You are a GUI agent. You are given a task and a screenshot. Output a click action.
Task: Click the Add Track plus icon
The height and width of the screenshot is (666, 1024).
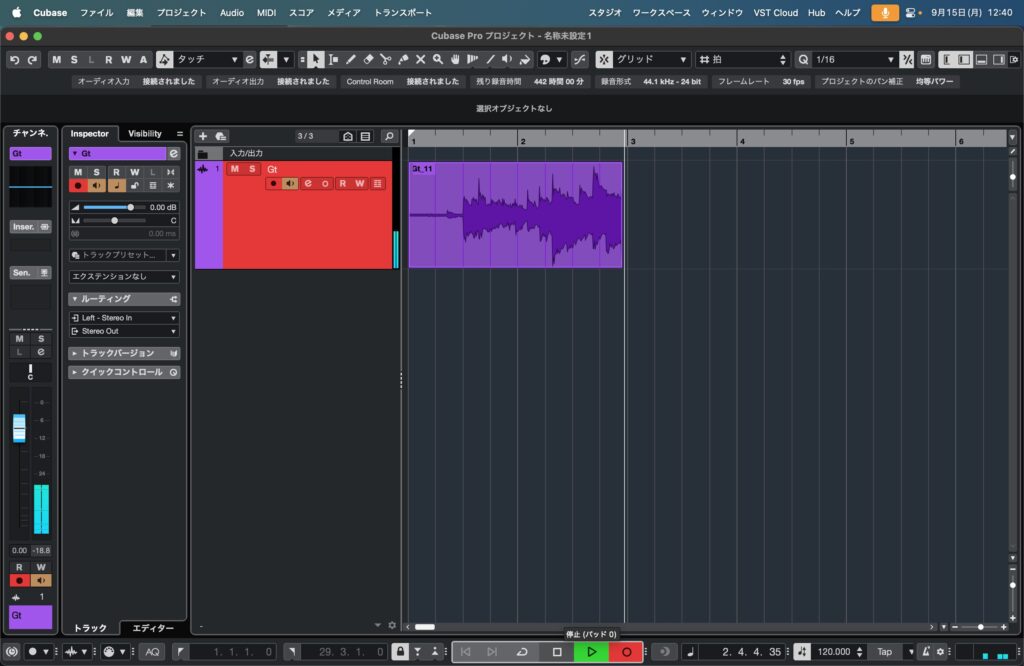pos(203,136)
